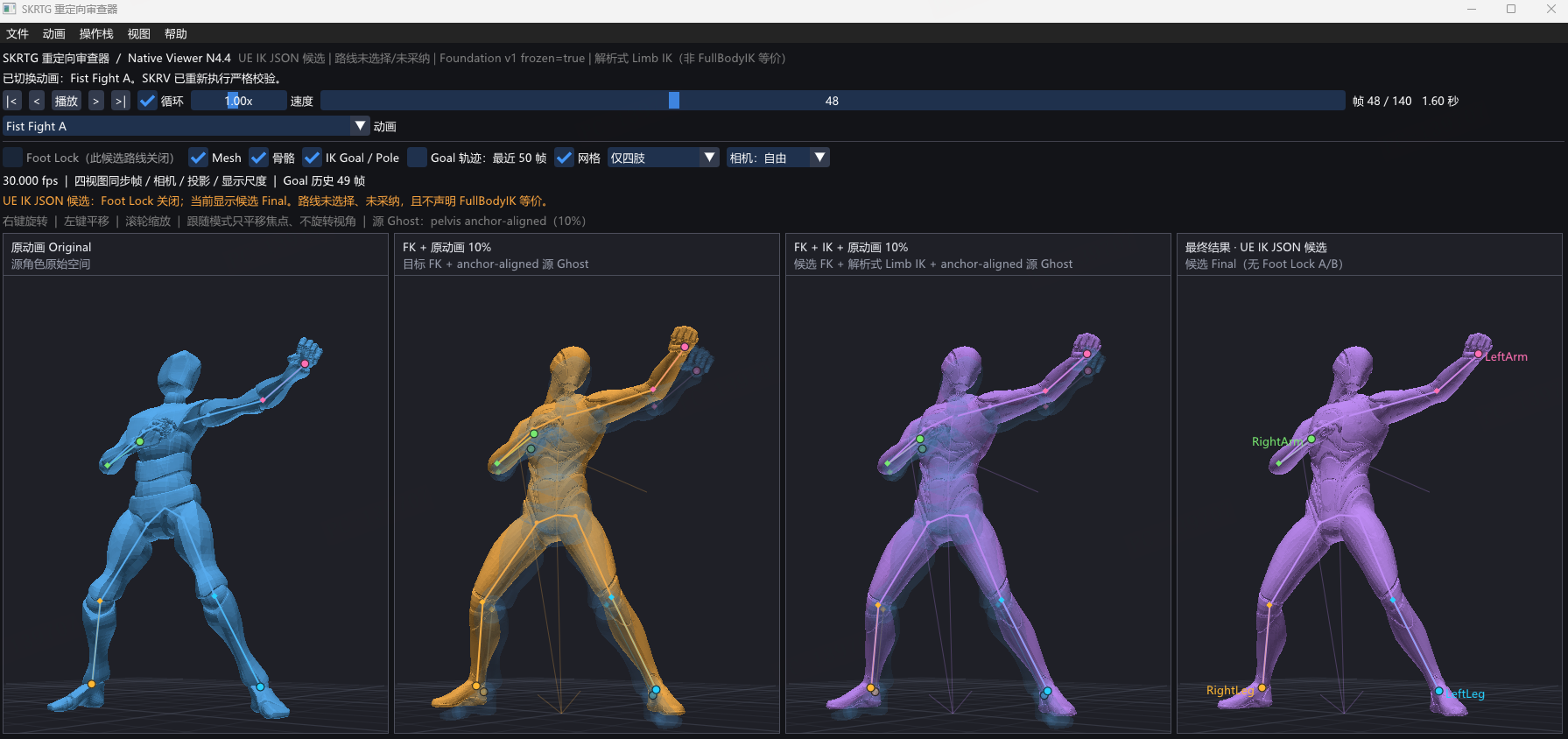This screenshot has height=739, width=1568.
Task: Click the 30.000 fps readout
Action: (x=31, y=180)
